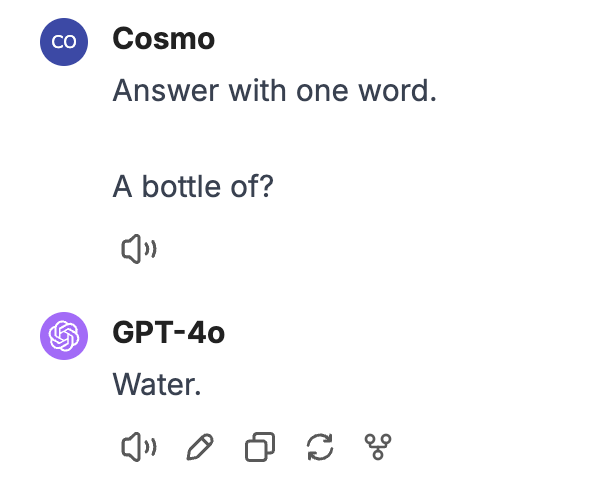Click the "Cosmo" username
602x502 pixels.
[x=163, y=39]
